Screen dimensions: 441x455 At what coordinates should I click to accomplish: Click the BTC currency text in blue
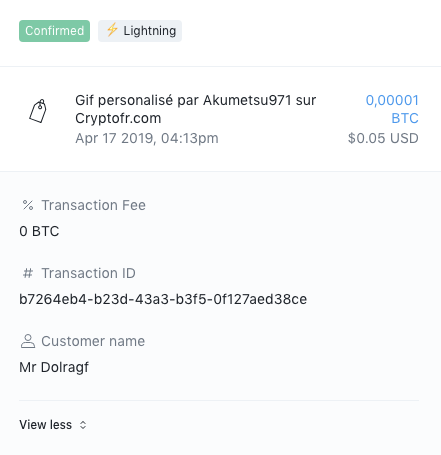405,118
